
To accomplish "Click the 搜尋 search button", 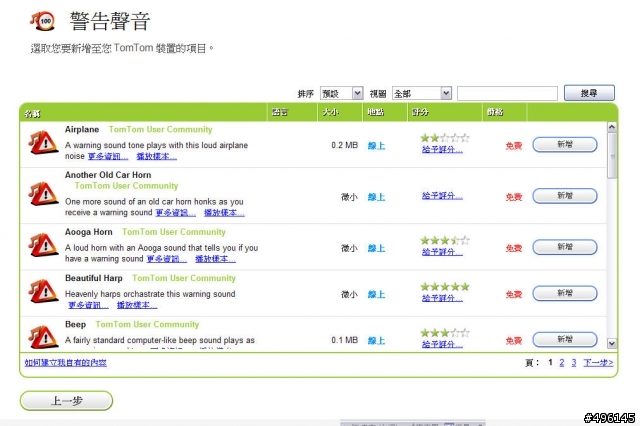I will [x=589, y=93].
